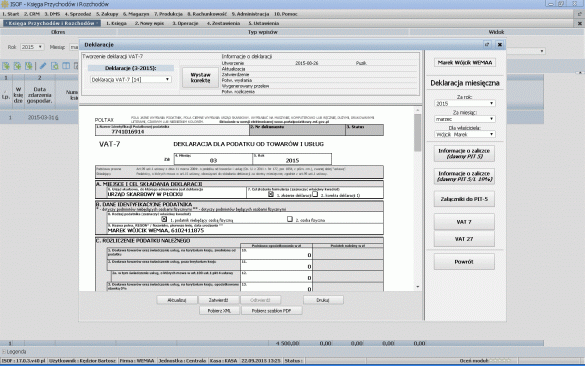Open the 9. Administracja menu
The width and height of the screenshot is (585, 366).
[250, 14]
